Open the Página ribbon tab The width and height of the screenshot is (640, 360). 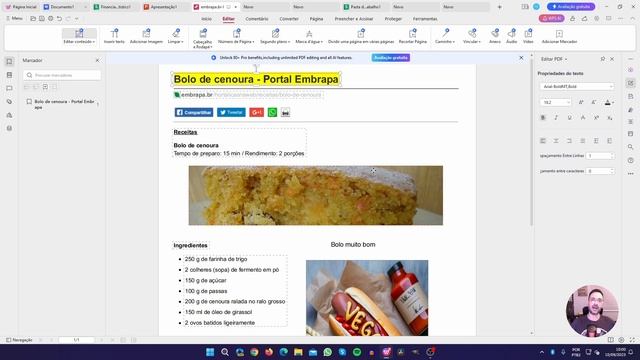316,19
